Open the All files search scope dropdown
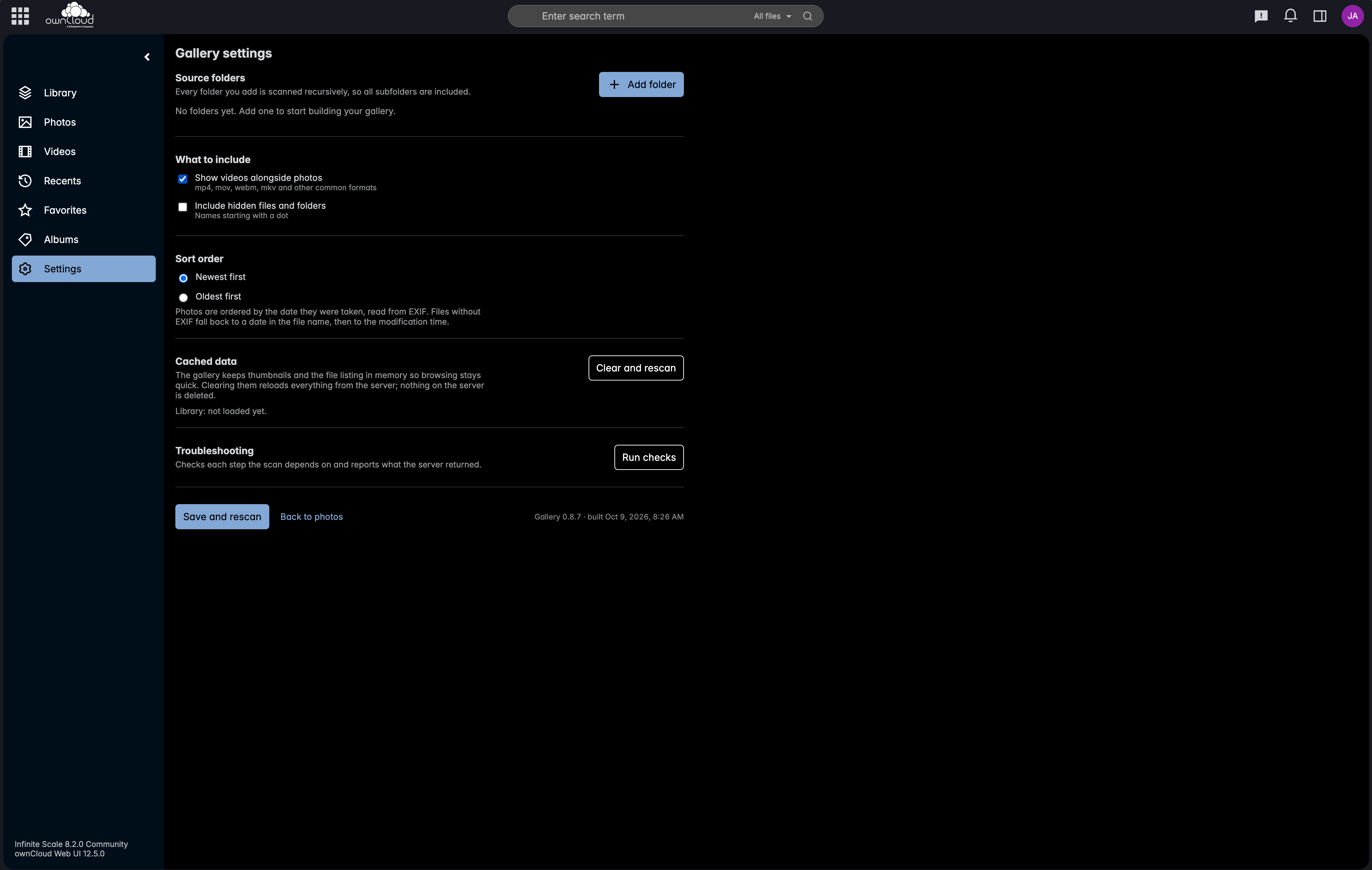 (x=772, y=16)
